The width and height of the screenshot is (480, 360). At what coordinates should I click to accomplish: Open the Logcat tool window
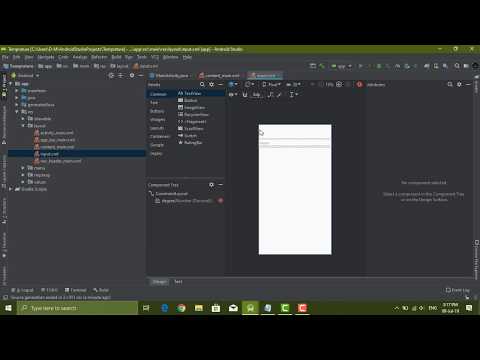22,290
